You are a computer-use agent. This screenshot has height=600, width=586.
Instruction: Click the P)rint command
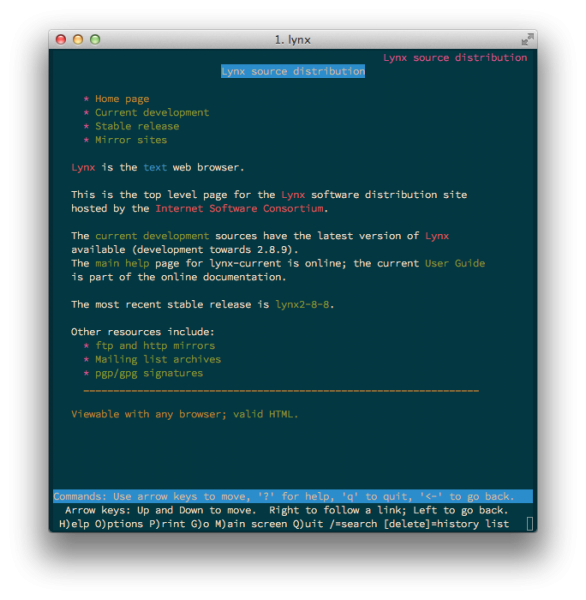point(167,524)
